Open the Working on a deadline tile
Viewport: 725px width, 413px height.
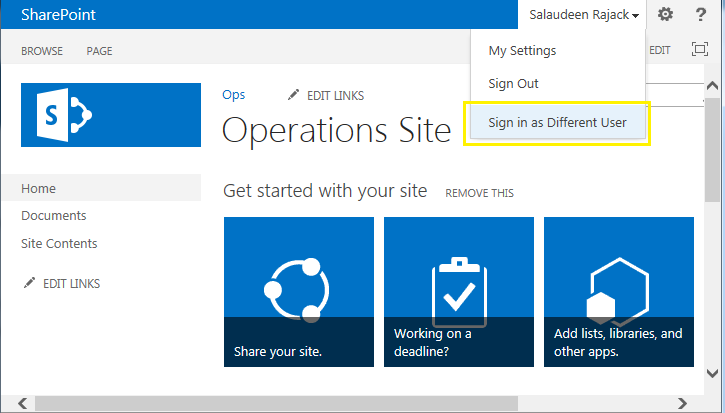[459, 292]
